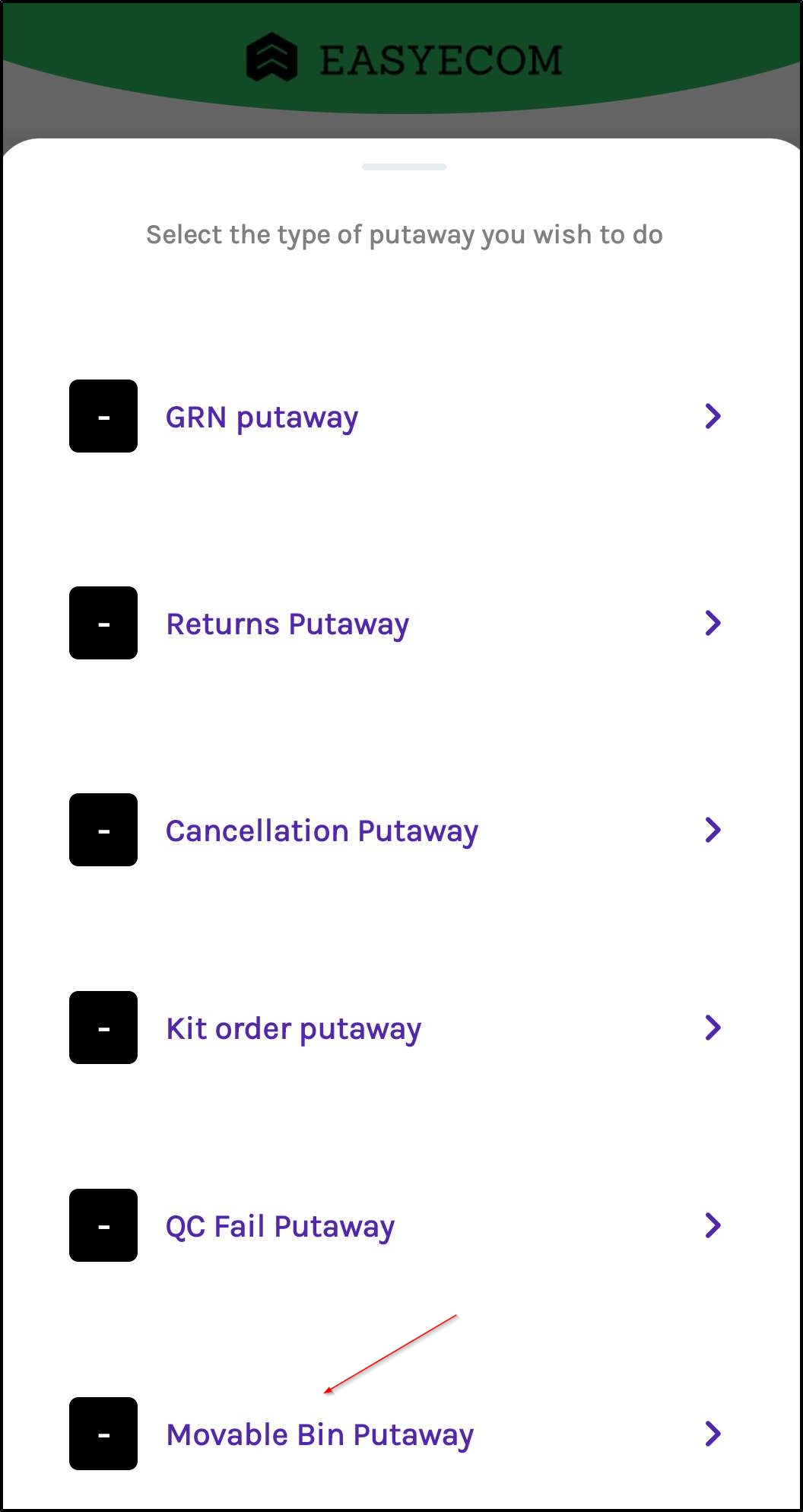Click the black icon beside Cancellation Putaway

click(103, 830)
